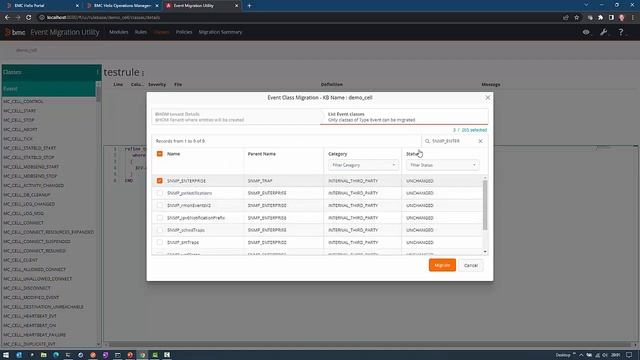Click the share icon in the address bar

(x=565, y=18)
